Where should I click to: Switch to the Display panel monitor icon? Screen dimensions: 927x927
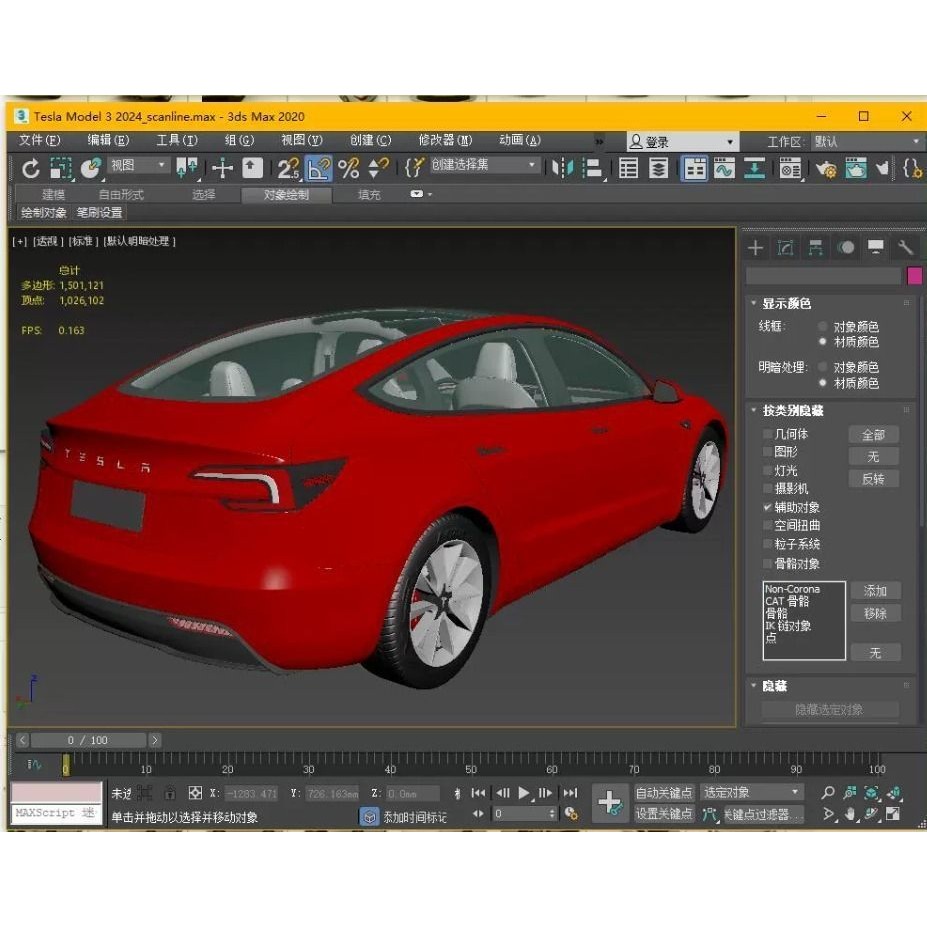click(x=876, y=247)
